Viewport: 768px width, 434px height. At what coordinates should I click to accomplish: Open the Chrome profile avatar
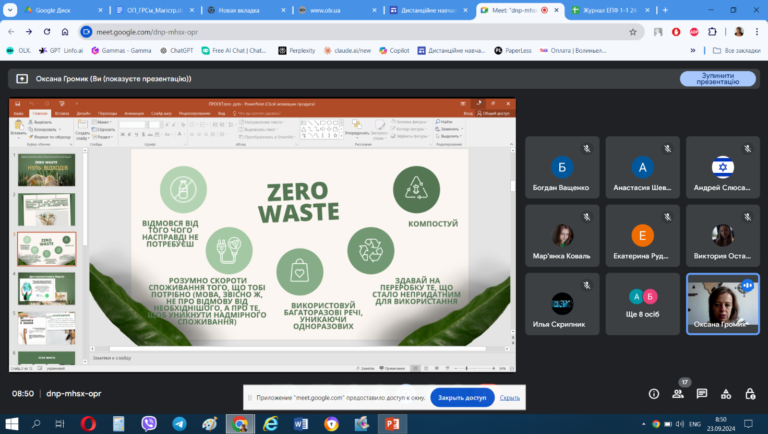click(x=739, y=32)
